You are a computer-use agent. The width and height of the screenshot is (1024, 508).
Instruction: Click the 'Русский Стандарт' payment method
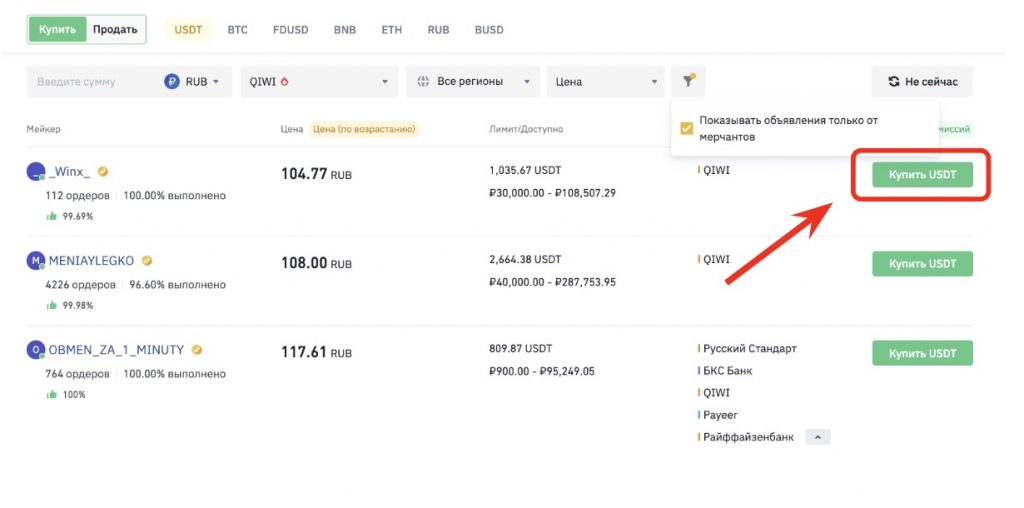(750, 349)
